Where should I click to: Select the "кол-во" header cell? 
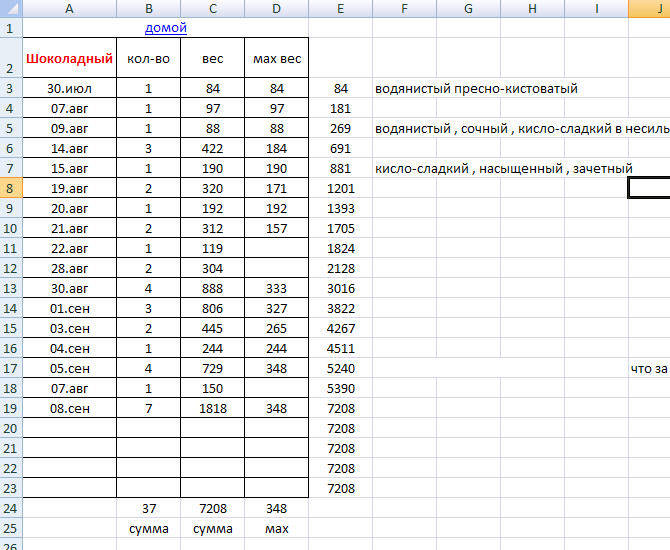148,59
